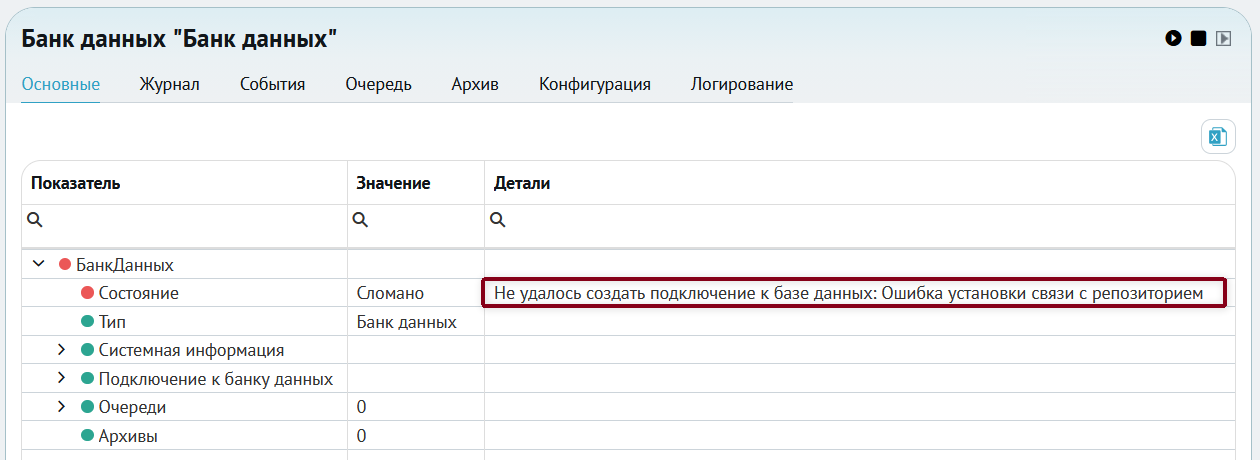Click search icon under Значение column
The width and height of the screenshot is (1260, 460).
pyautogui.click(x=360, y=219)
